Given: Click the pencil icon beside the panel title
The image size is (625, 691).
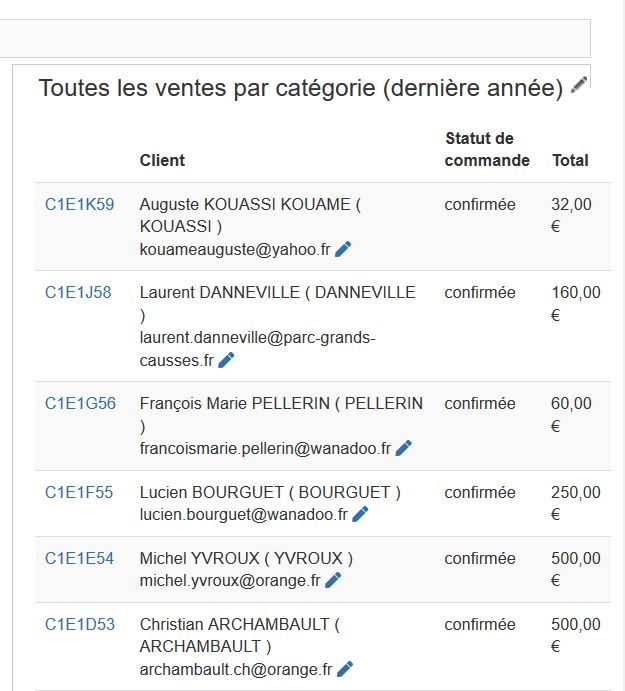Looking at the screenshot, I should [579, 85].
